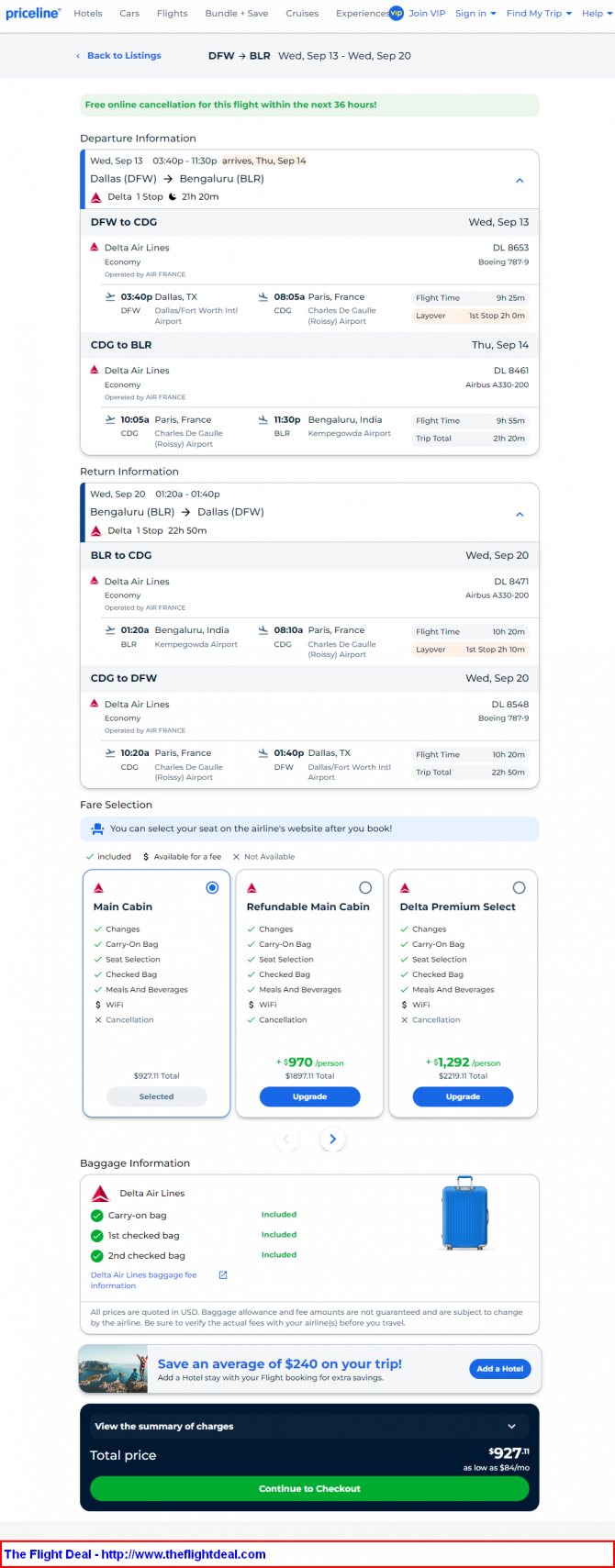The width and height of the screenshot is (615, 1568).
Task: Upgrade to Refundable Main Cabin
Action: coord(309,1096)
